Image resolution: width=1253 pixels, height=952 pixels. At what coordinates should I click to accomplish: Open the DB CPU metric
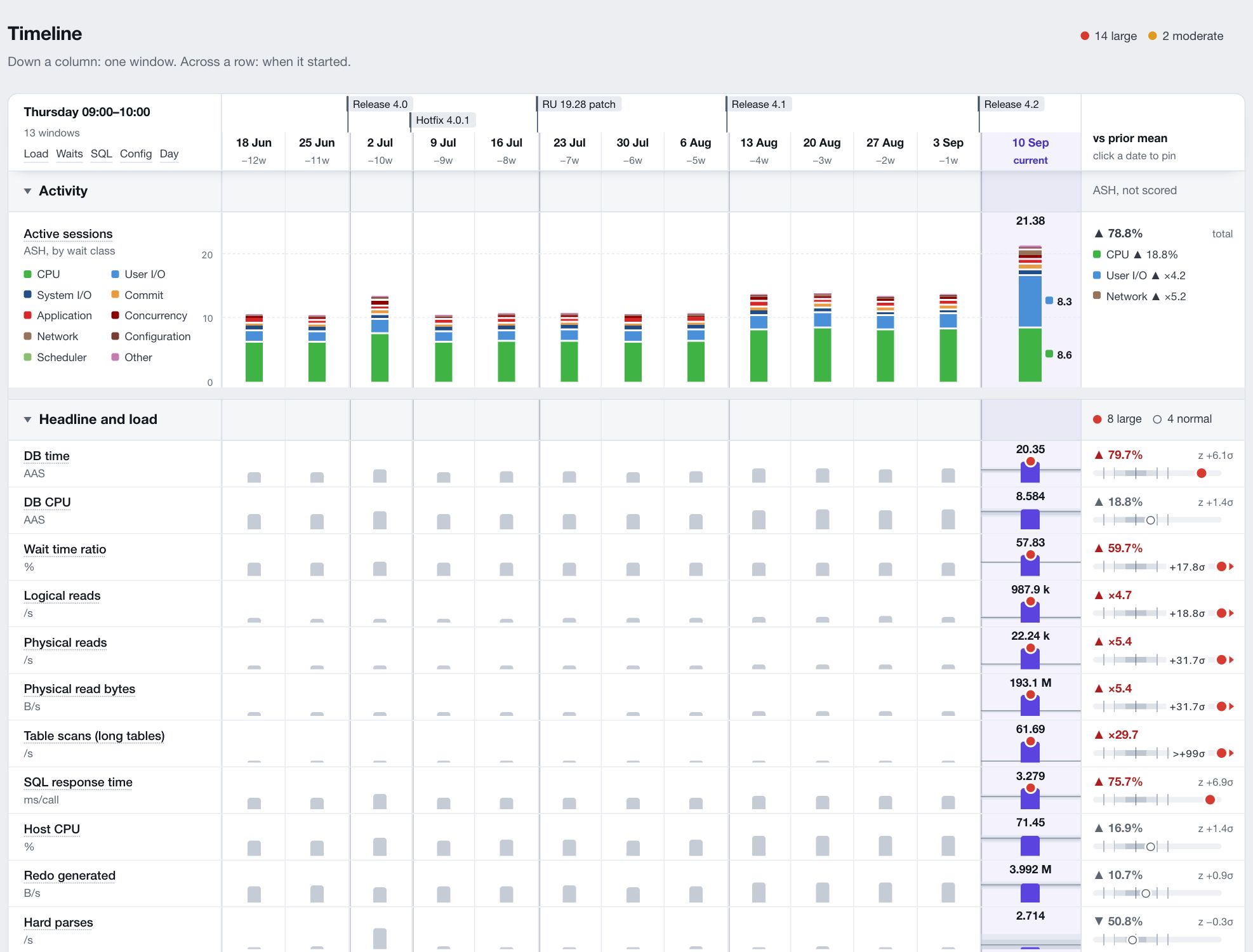47,502
